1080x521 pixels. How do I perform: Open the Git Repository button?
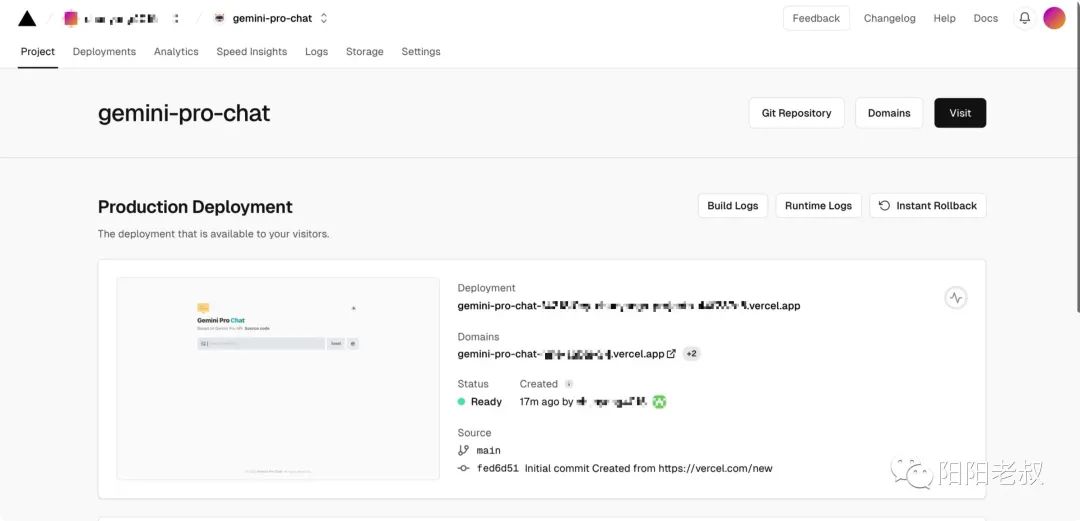(x=796, y=113)
